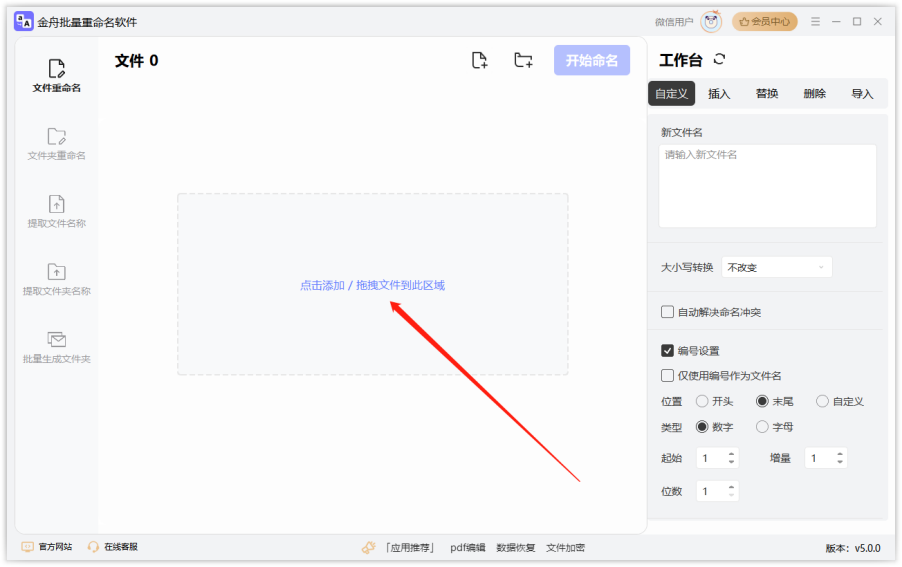Click the 新文件名 input box
Screen dimensions: 902x567
(x=767, y=186)
